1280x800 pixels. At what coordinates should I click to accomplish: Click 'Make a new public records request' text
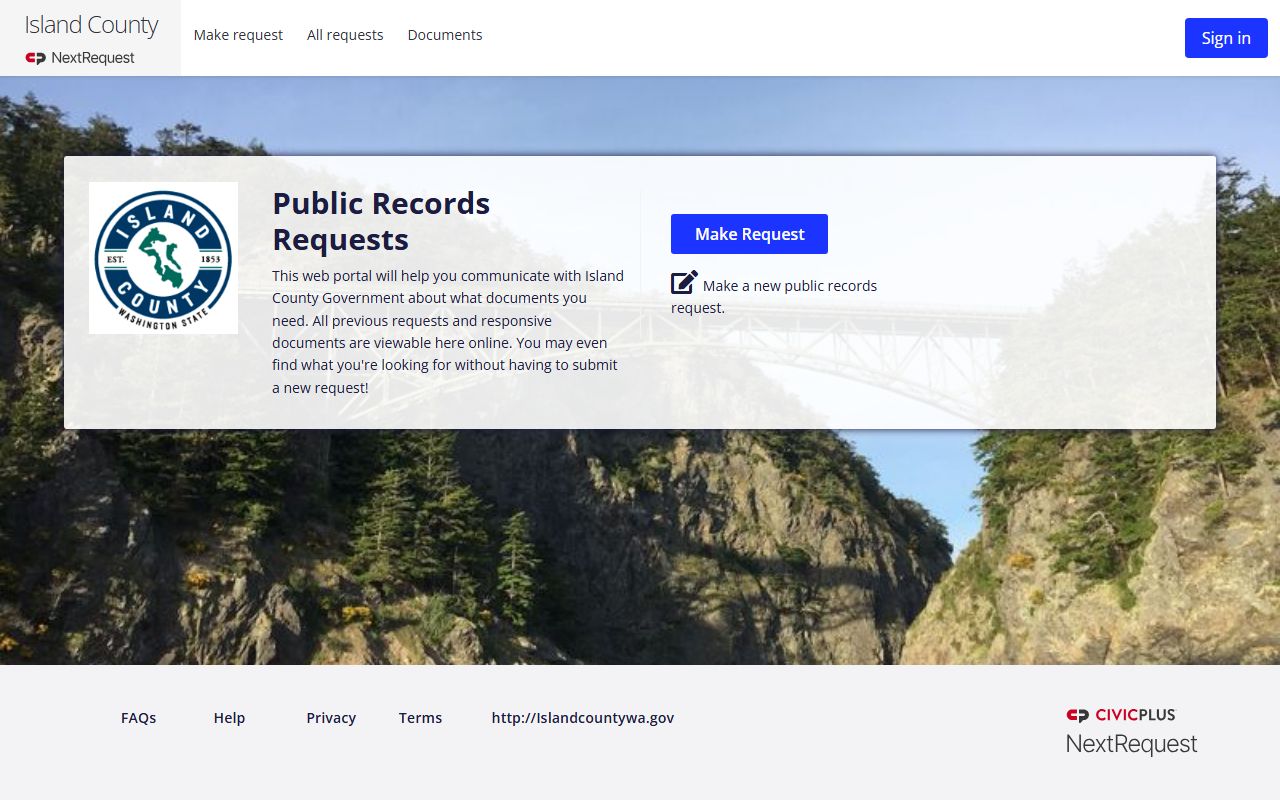(774, 297)
